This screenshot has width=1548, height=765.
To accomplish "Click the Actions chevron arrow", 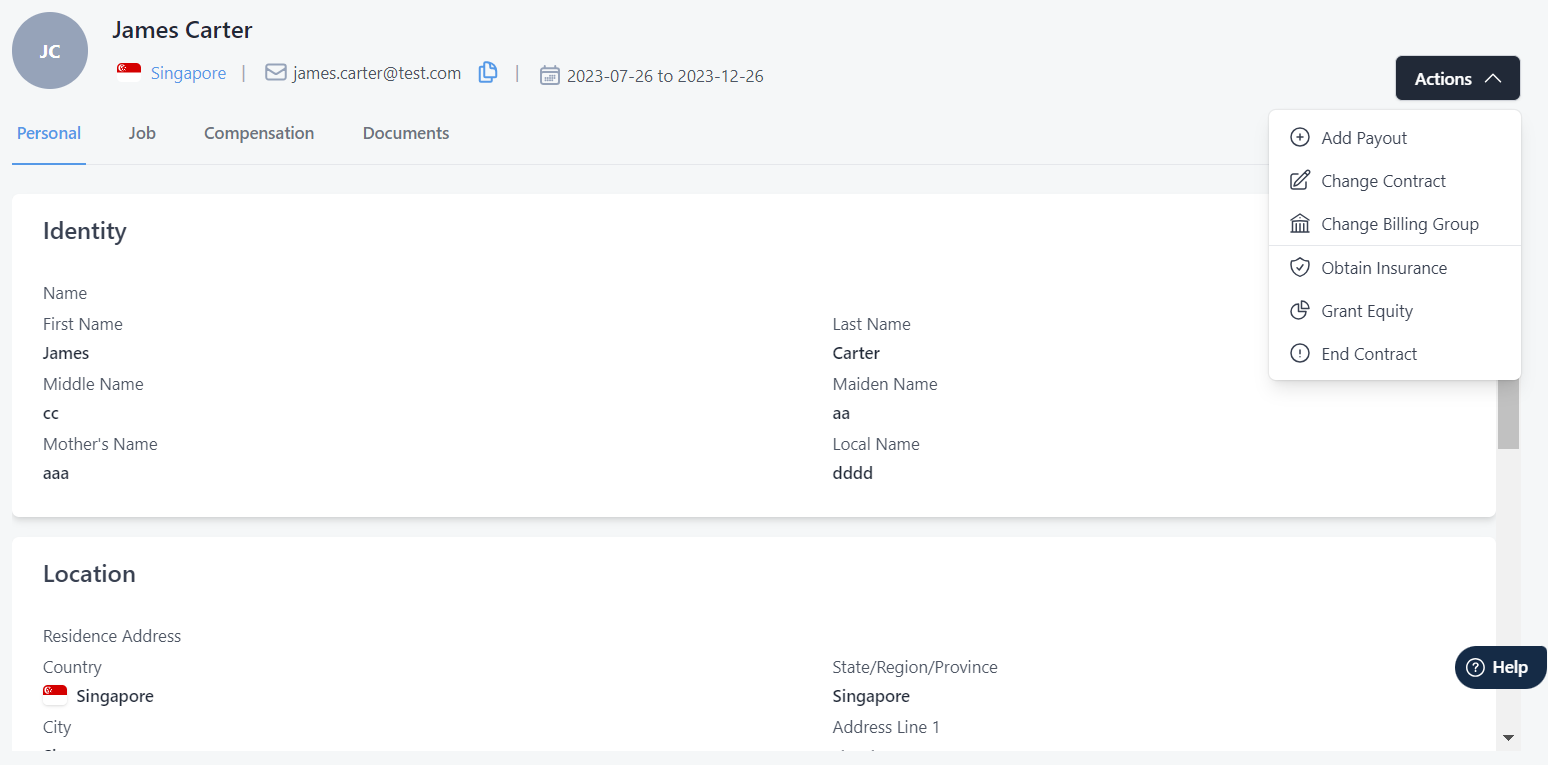I will [x=1493, y=79].
